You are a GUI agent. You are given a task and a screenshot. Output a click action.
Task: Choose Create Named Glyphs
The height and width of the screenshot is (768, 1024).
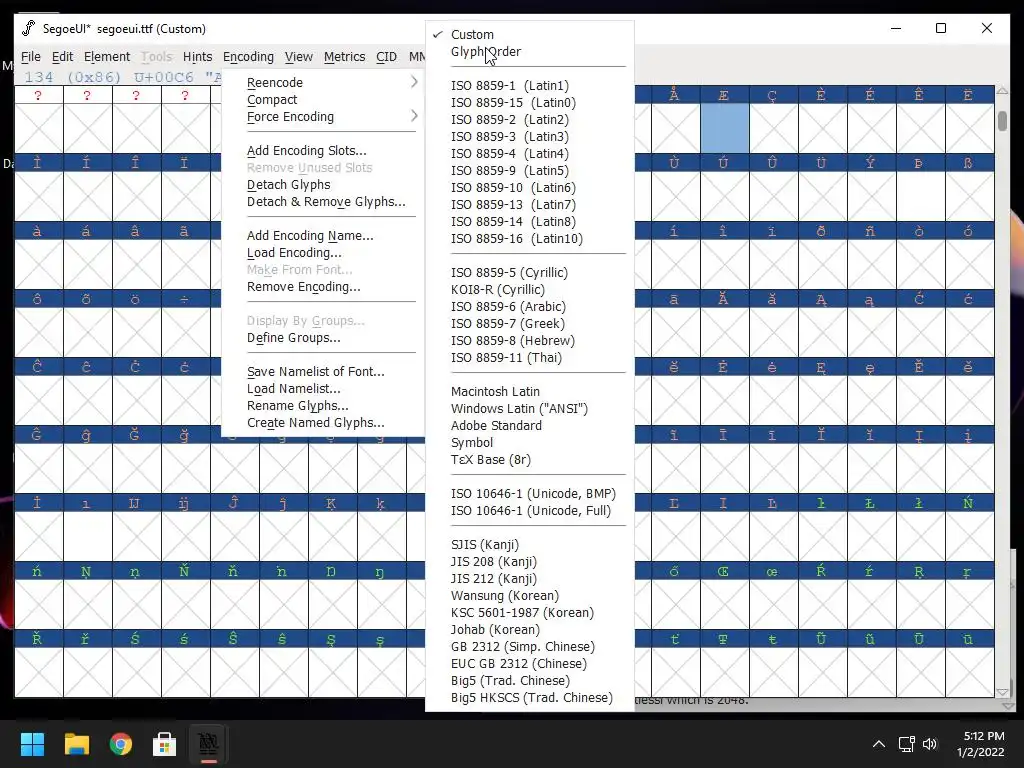(315, 423)
